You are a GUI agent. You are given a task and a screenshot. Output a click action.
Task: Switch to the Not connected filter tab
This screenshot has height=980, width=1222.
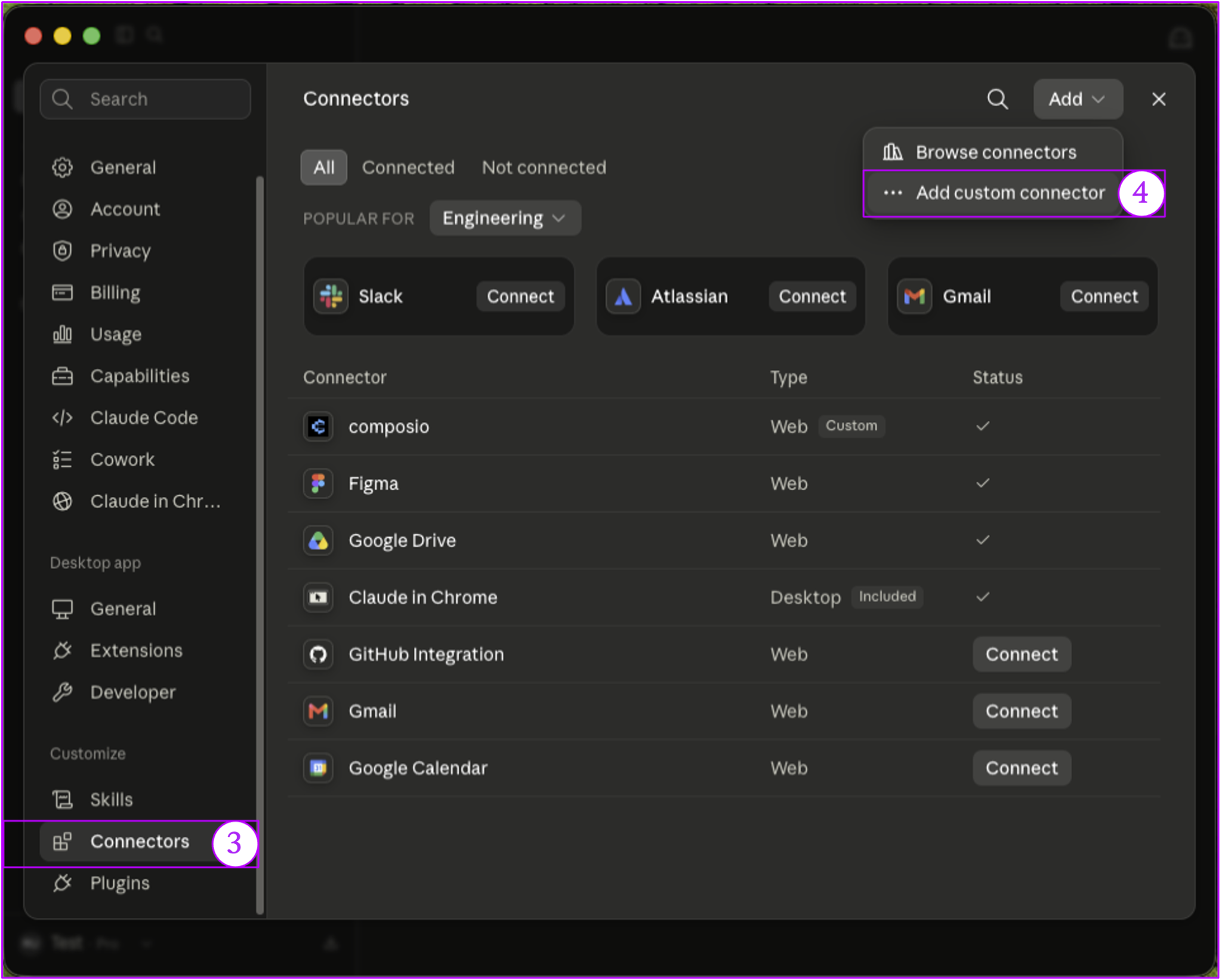click(544, 167)
